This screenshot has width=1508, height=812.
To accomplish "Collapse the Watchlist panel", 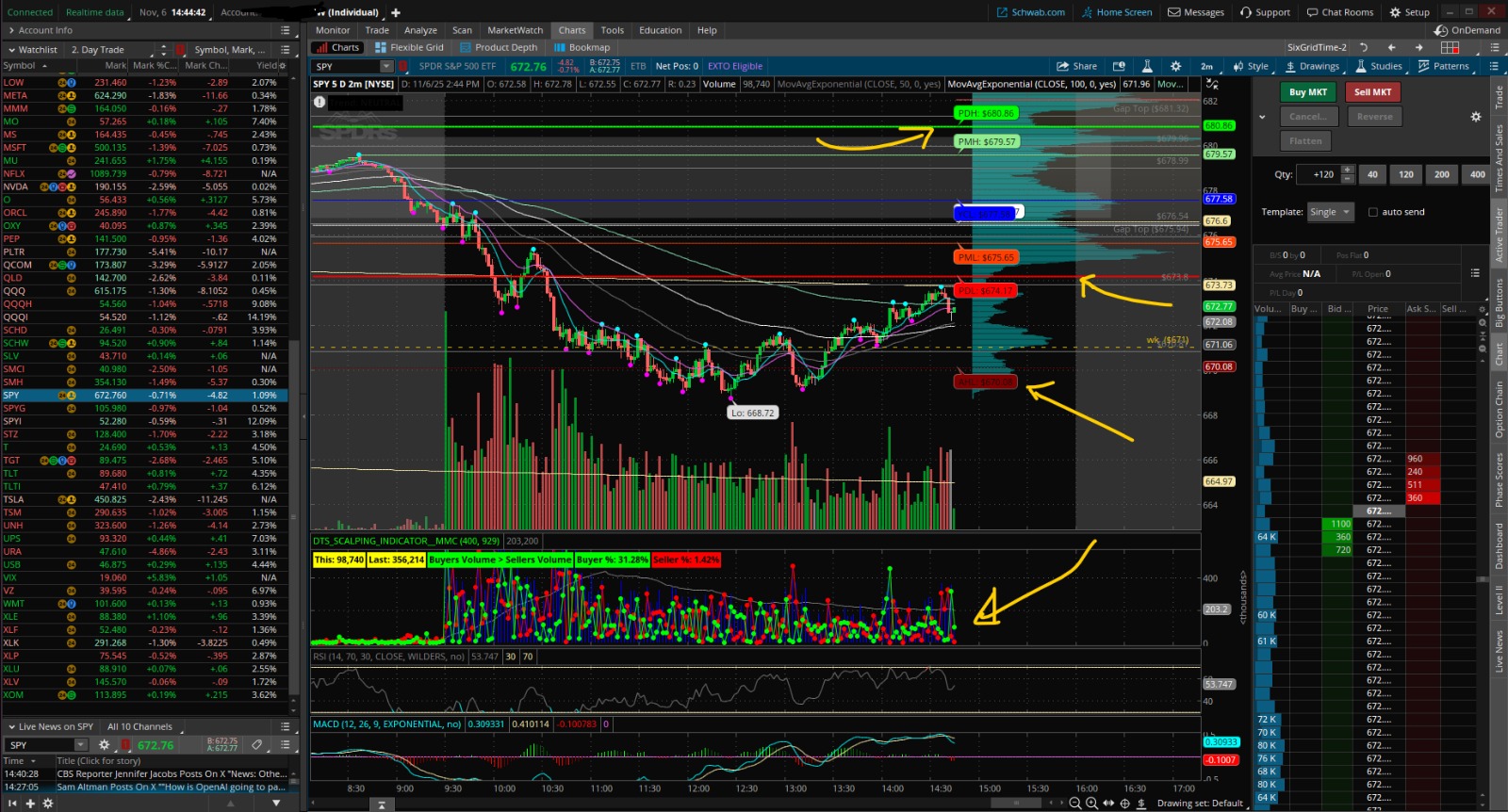I will click(11, 50).
